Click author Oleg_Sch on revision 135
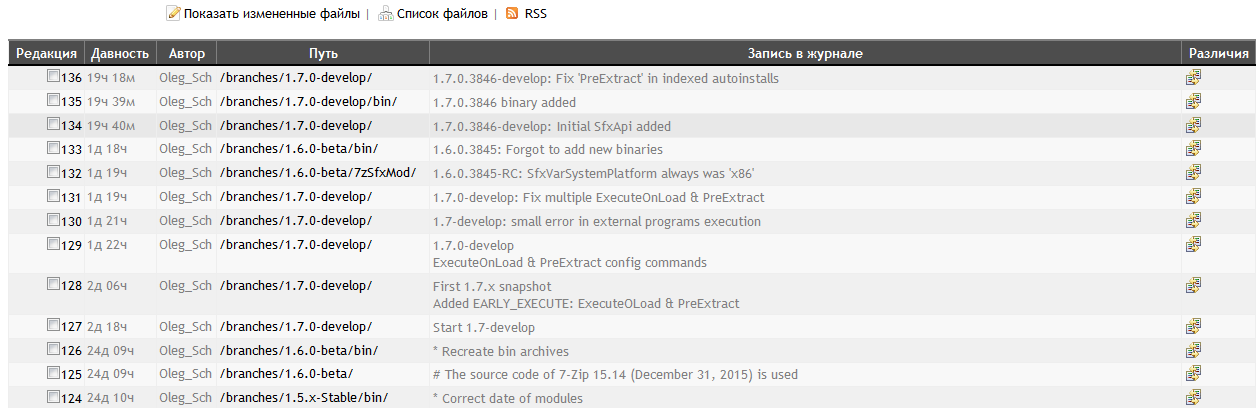Image resolution: width=1260 pixels, height=408 pixels. tap(185, 101)
